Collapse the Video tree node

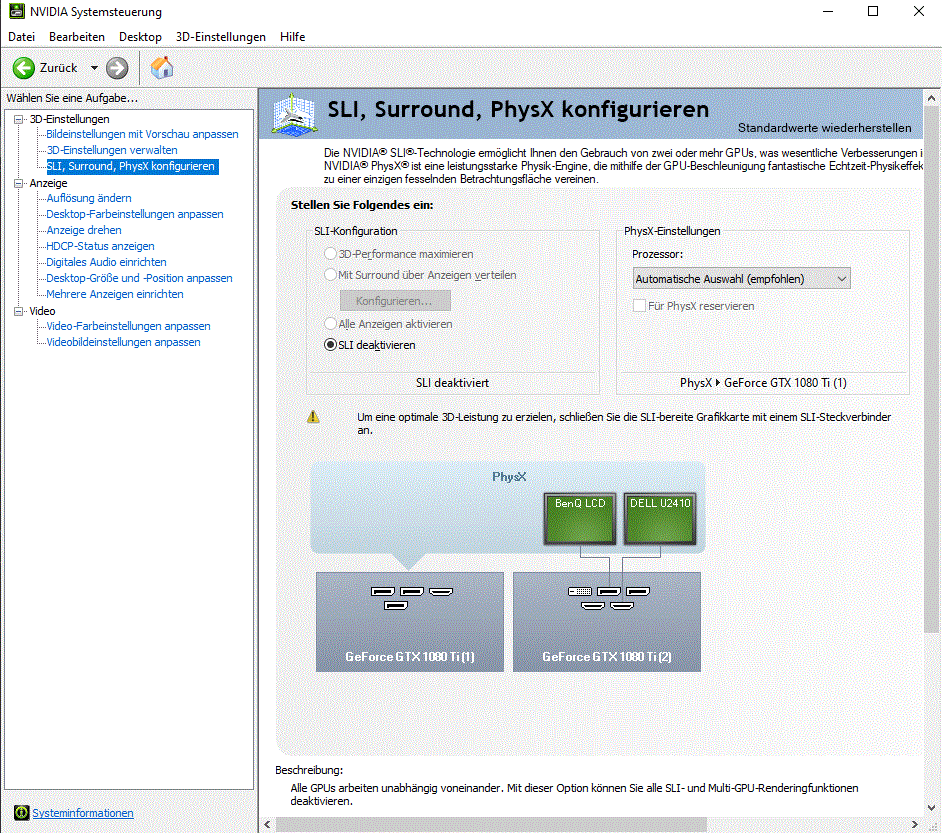(19, 311)
